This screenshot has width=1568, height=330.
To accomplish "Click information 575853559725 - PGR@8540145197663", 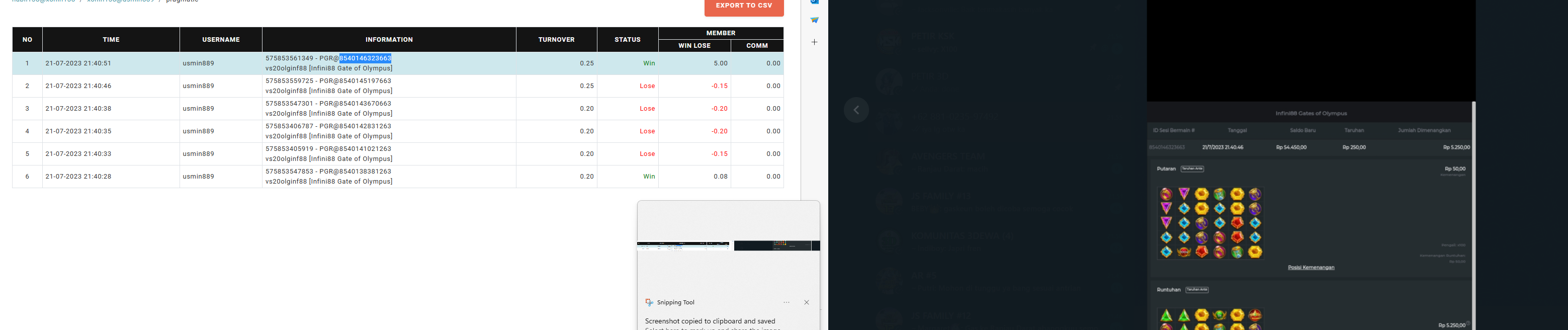I will pos(328,81).
